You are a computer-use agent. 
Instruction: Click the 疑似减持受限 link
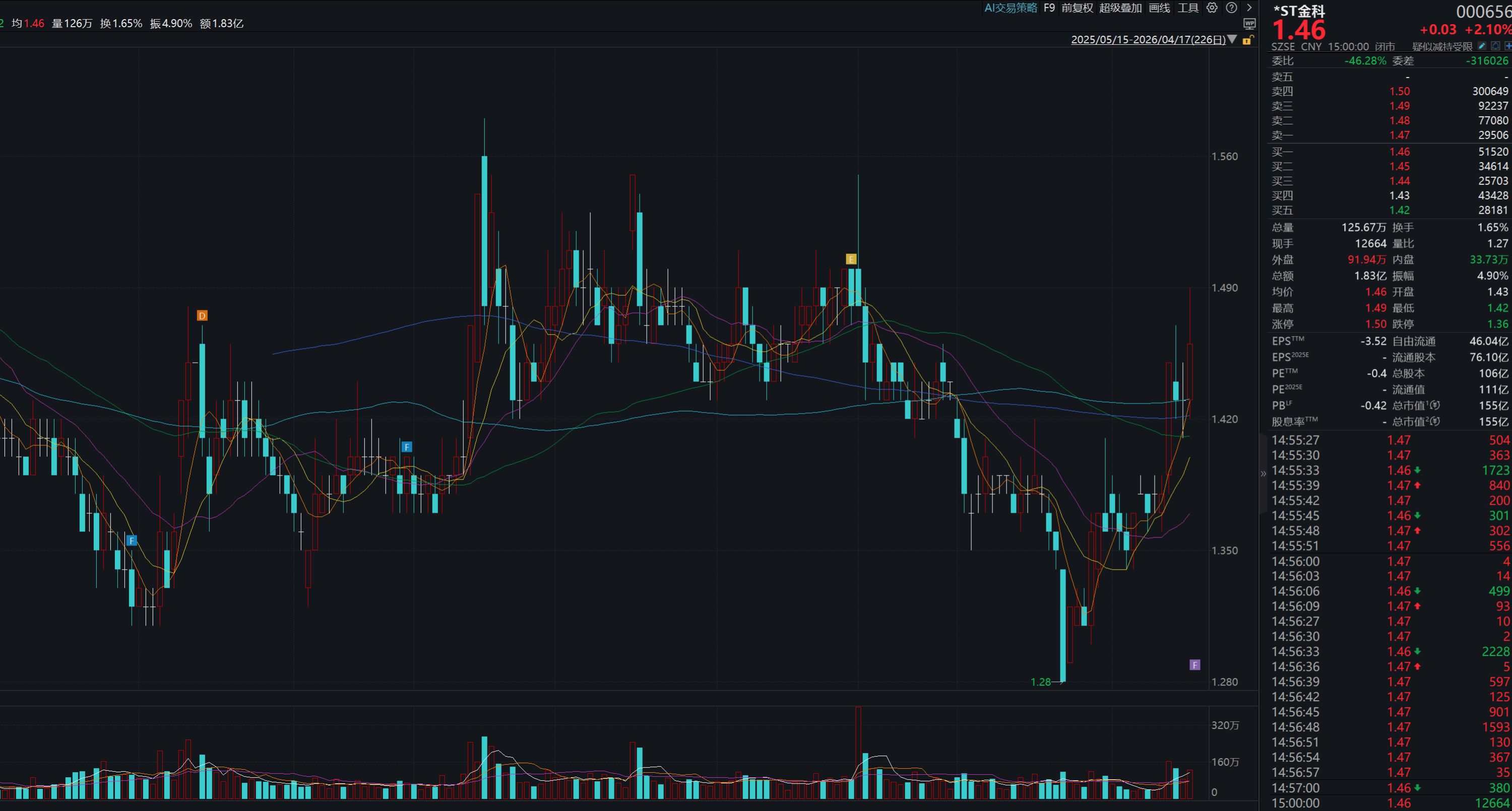1442,46
